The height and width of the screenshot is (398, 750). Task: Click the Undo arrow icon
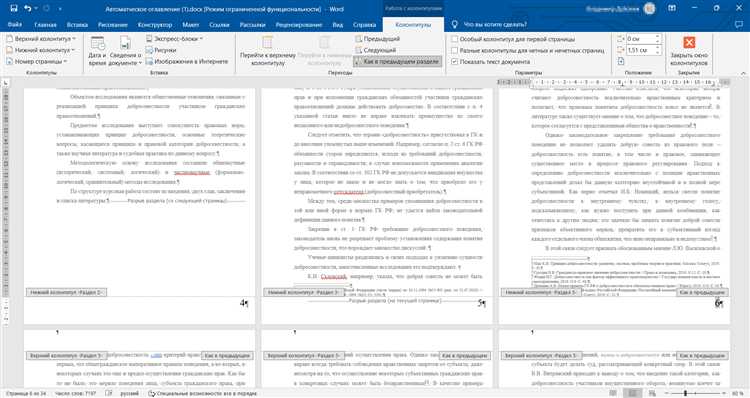click(x=28, y=8)
